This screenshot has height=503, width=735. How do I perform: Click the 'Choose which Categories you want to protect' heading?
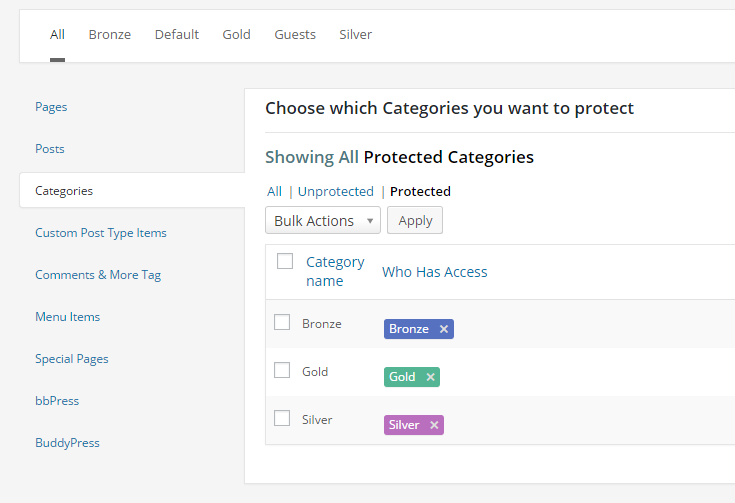pos(449,108)
